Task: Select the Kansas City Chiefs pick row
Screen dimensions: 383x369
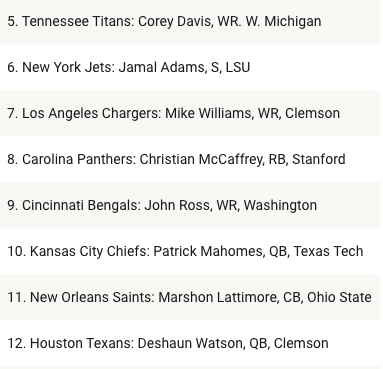Action: (x=190, y=251)
